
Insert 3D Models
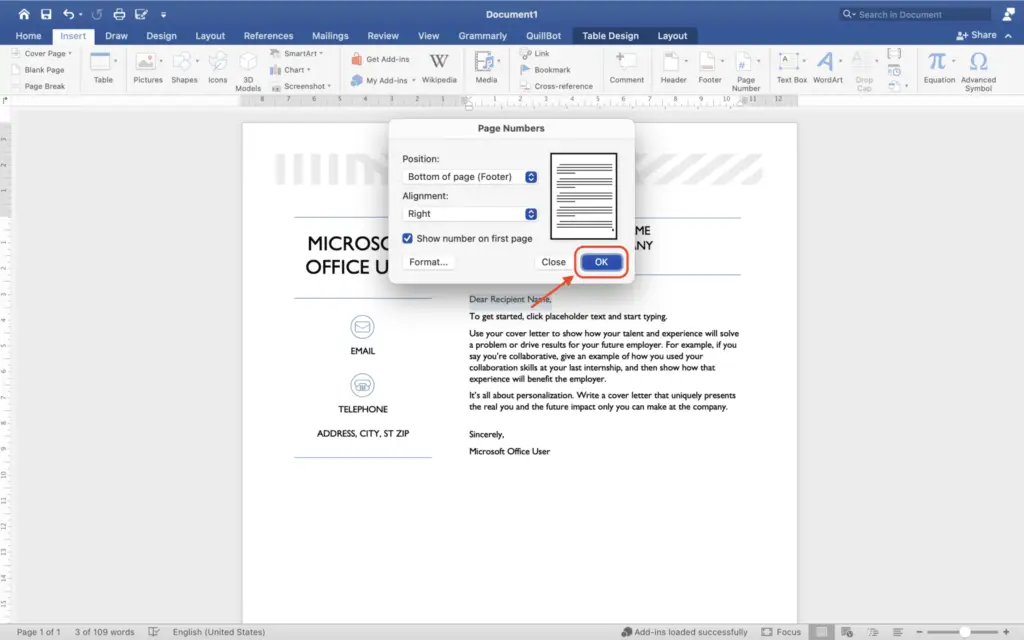[248, 71]
